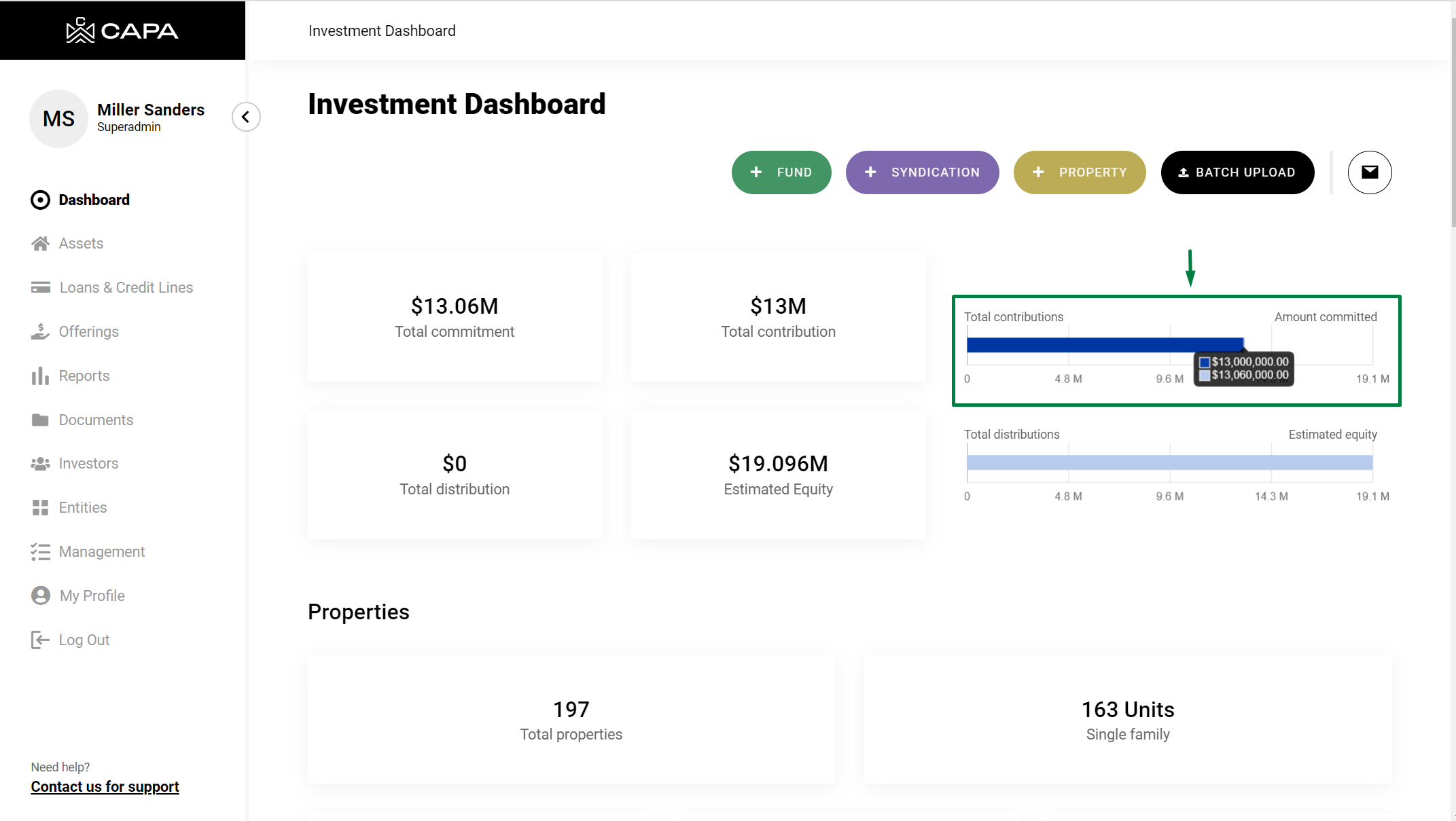Viewport: 1456px width, 821px height.
Task: Go to My Profile
Action: click(x=92, y=596)
